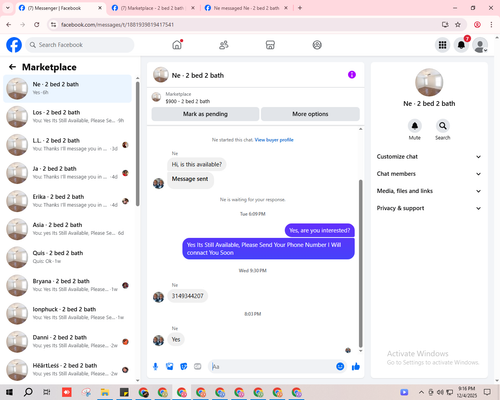Send a thumbs up like
This screenshot has width=500, height=400.
[356, 367]
